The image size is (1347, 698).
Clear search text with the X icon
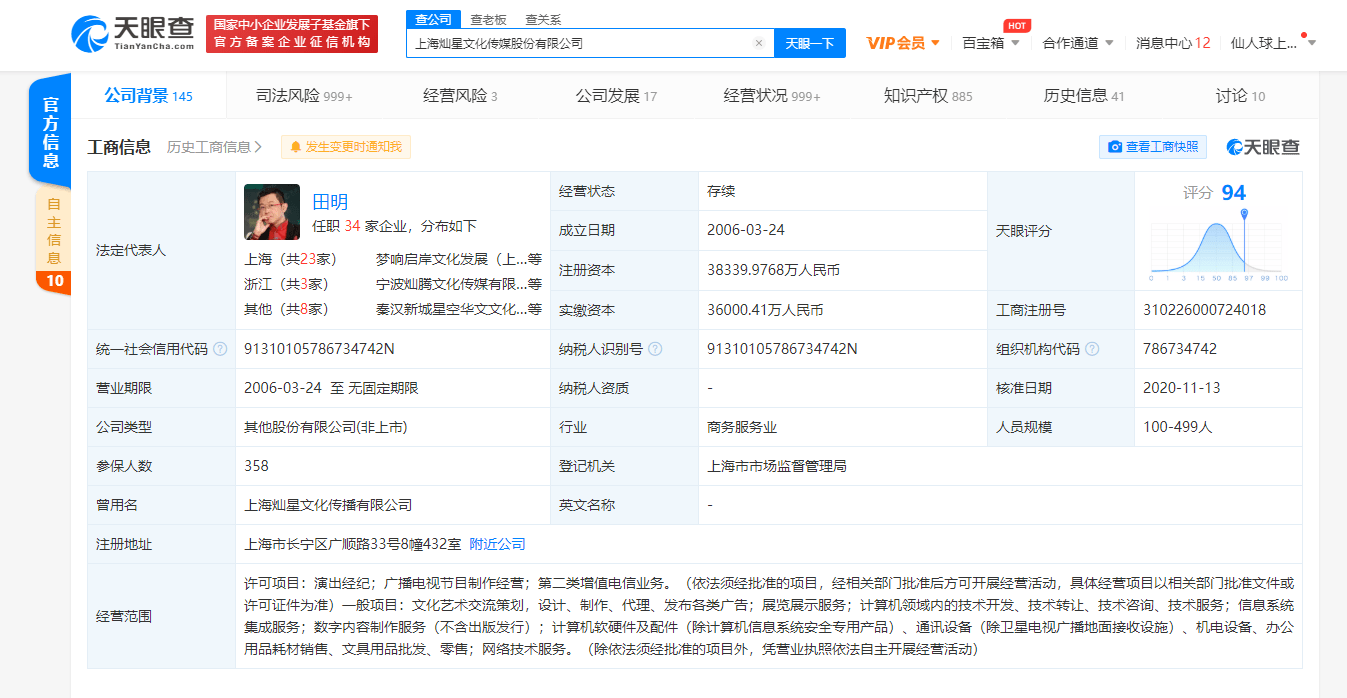click(x=758, y=43)
